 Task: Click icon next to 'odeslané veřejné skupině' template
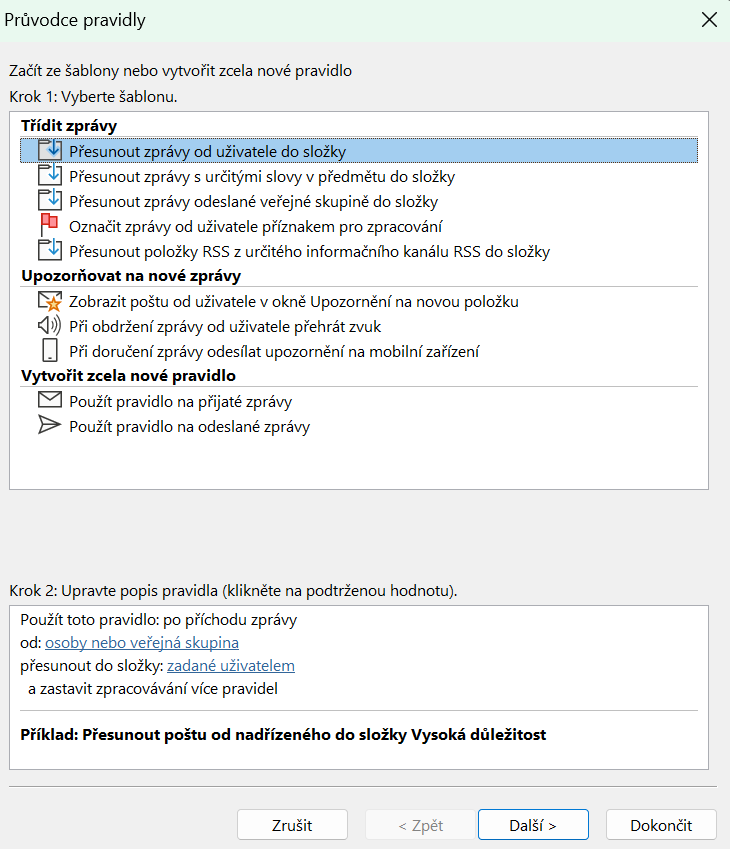pyautogui.click(x=50, y=201)
